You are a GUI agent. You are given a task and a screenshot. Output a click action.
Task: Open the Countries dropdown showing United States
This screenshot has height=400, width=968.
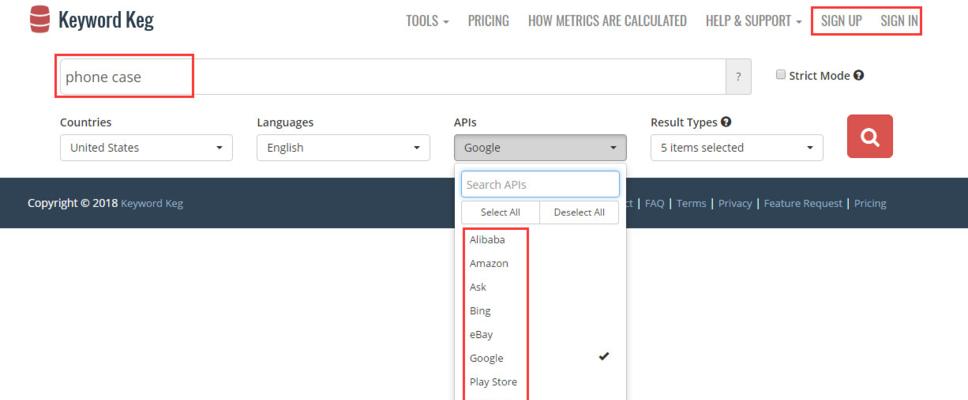tap(146, 148)
